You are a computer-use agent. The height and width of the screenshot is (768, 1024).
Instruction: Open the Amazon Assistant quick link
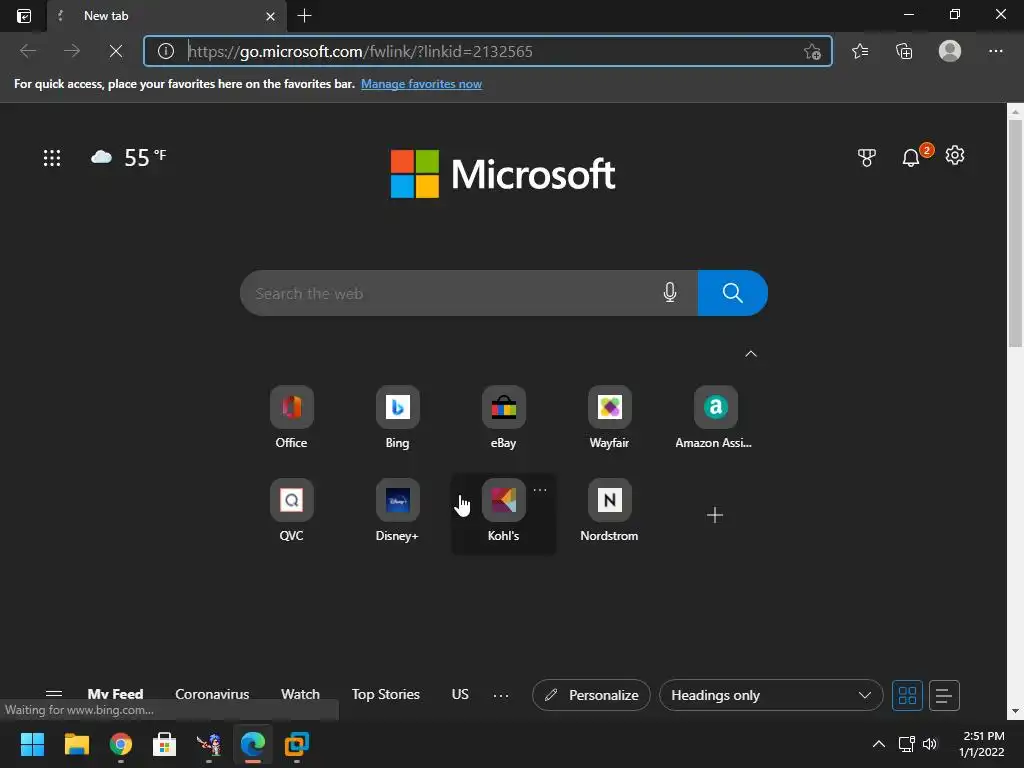(714, 417)
